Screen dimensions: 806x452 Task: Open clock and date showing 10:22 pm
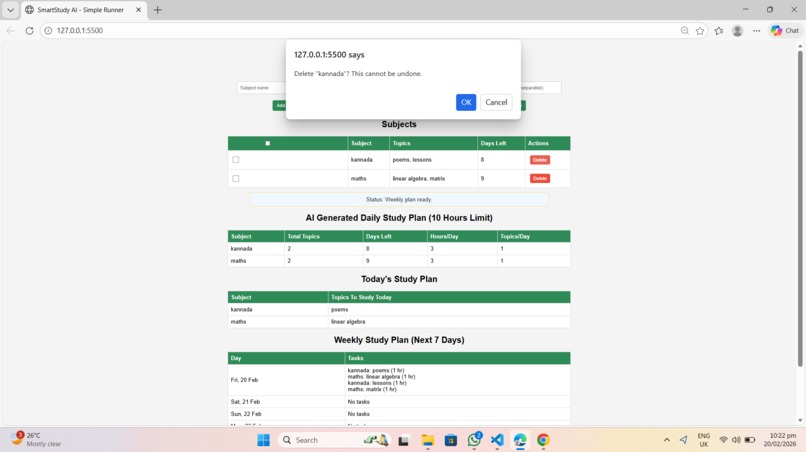pyautogui.click(x=779, y=440)
